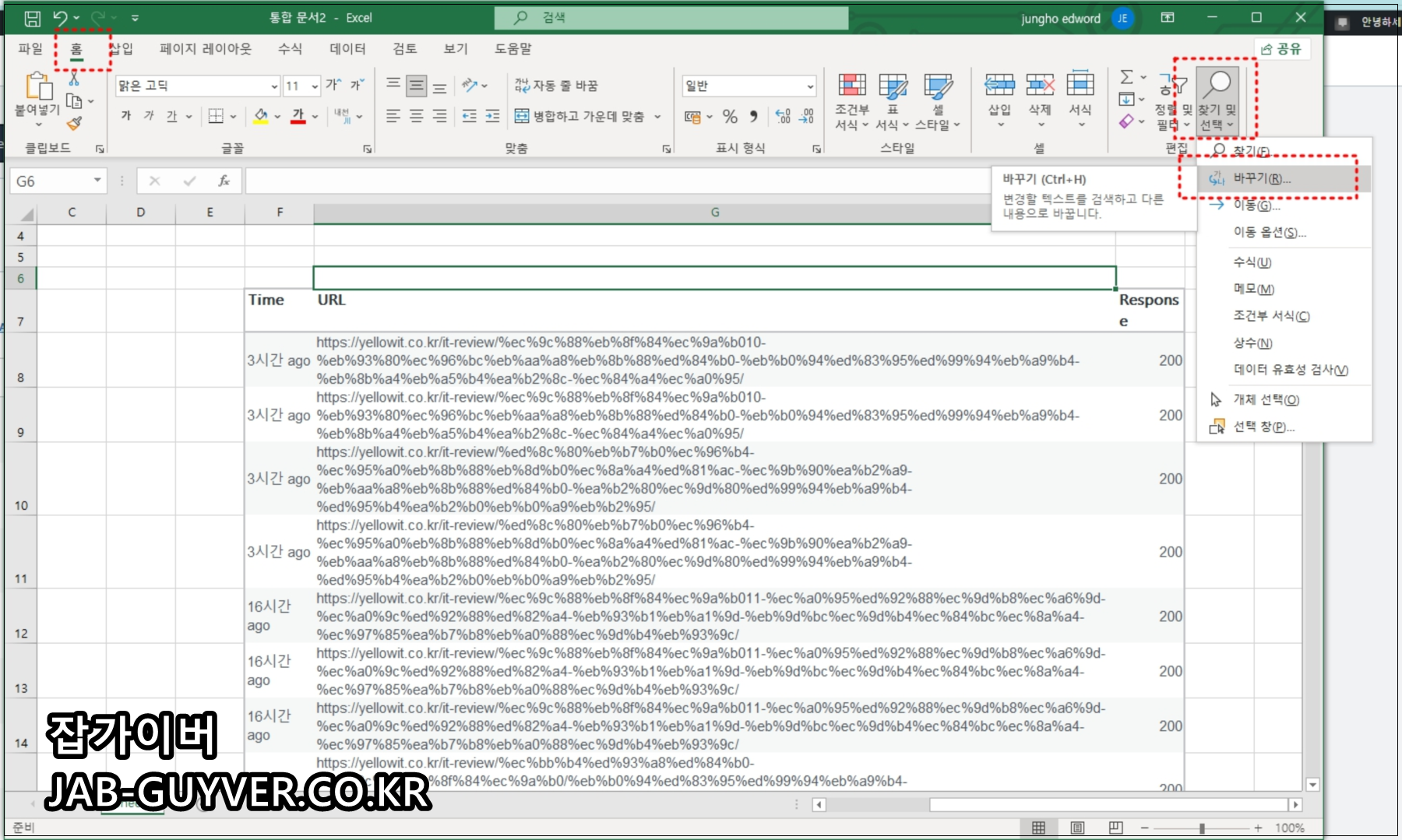Select 이동 옵션(S)... menu item
This screenshot has width=1402, height=840.
(x=1284, y=232)
